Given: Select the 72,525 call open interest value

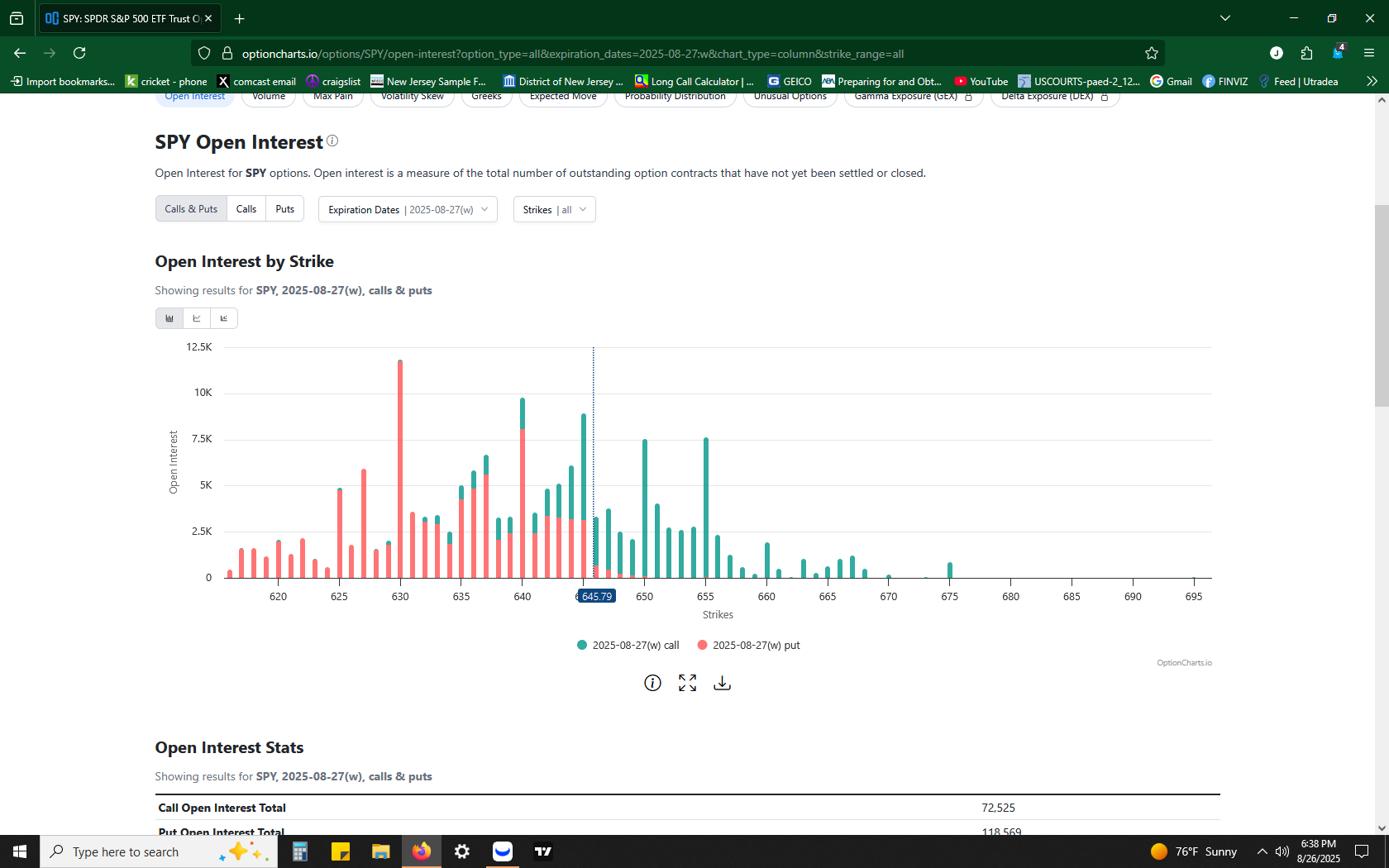Looking at the screenshot, I should point(999,808).
